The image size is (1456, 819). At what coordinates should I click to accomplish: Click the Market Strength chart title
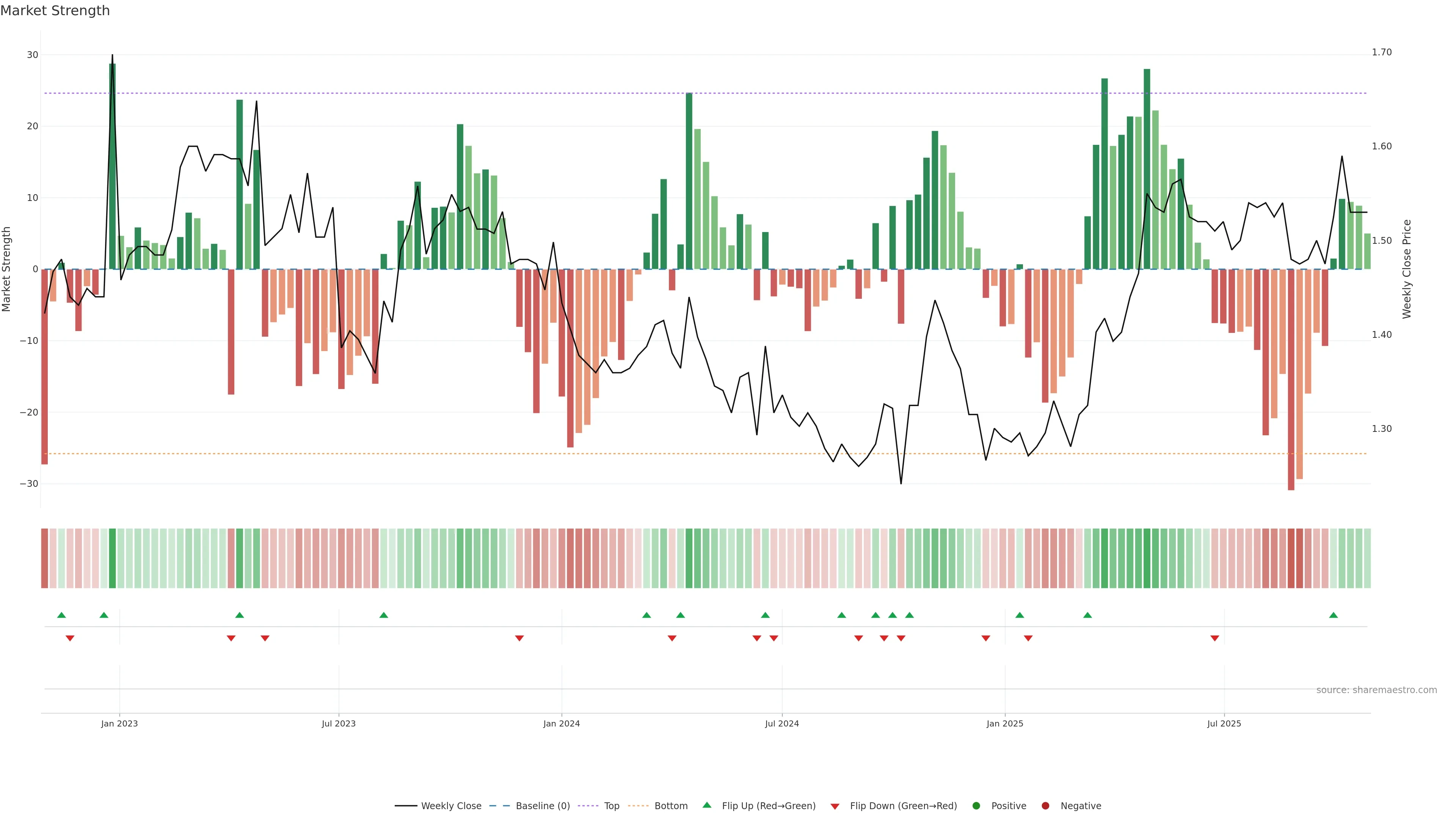coord(55,11)
